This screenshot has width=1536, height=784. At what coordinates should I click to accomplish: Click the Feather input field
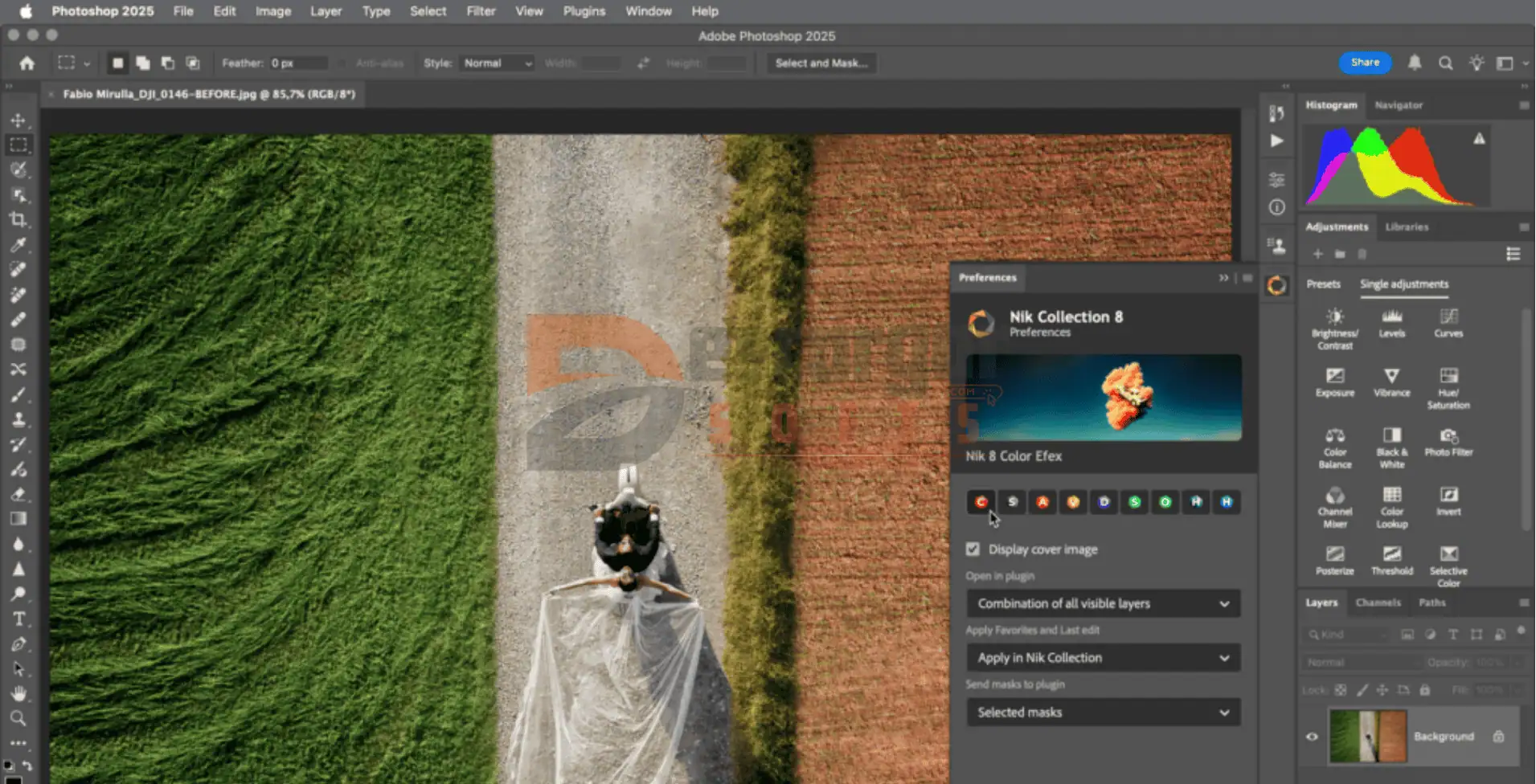(297, 63)
